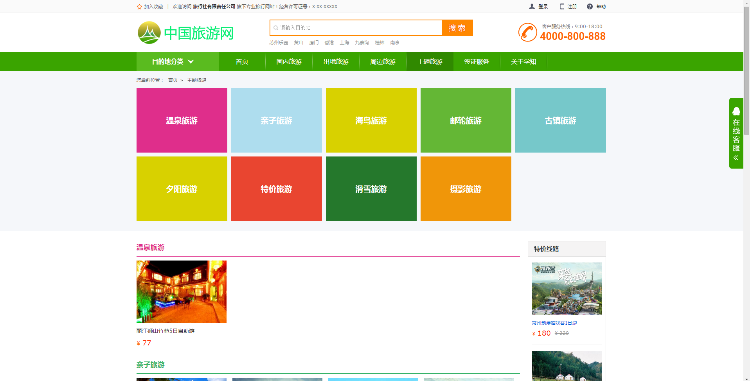
Task: Click the register icon in the top bar
Action: point(562,7)
